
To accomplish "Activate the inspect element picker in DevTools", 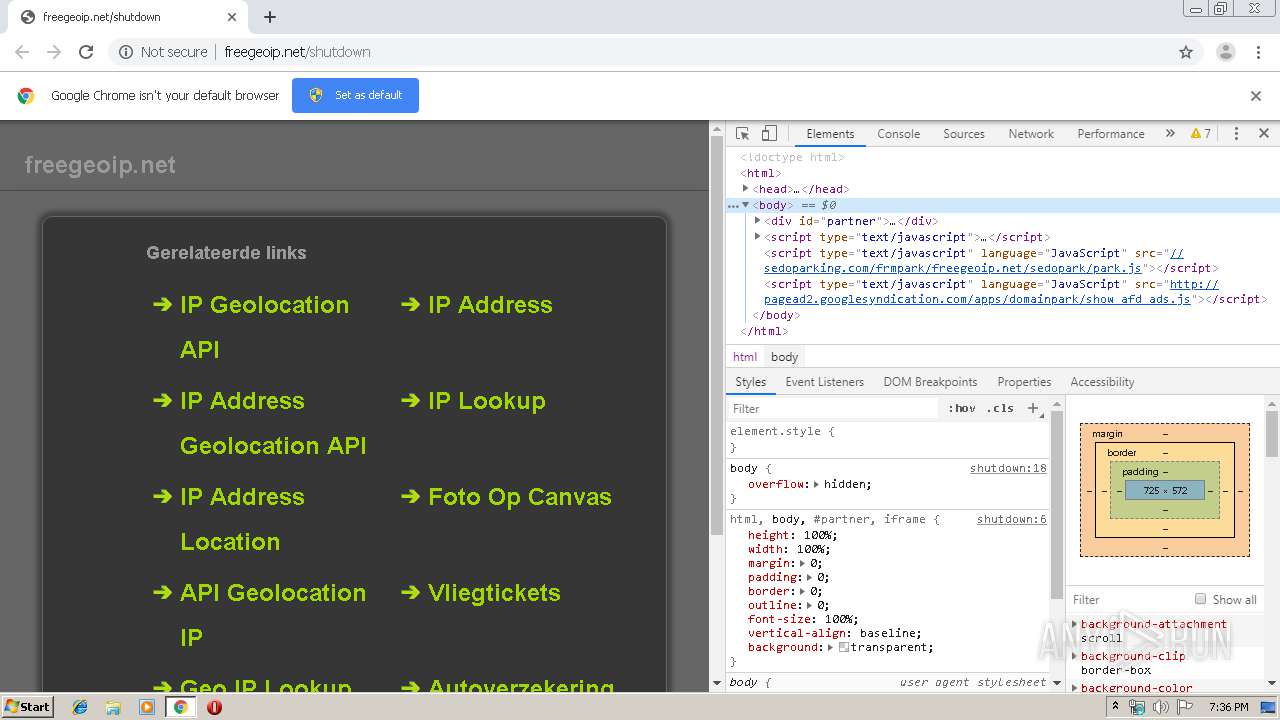I will coord(742,133).
